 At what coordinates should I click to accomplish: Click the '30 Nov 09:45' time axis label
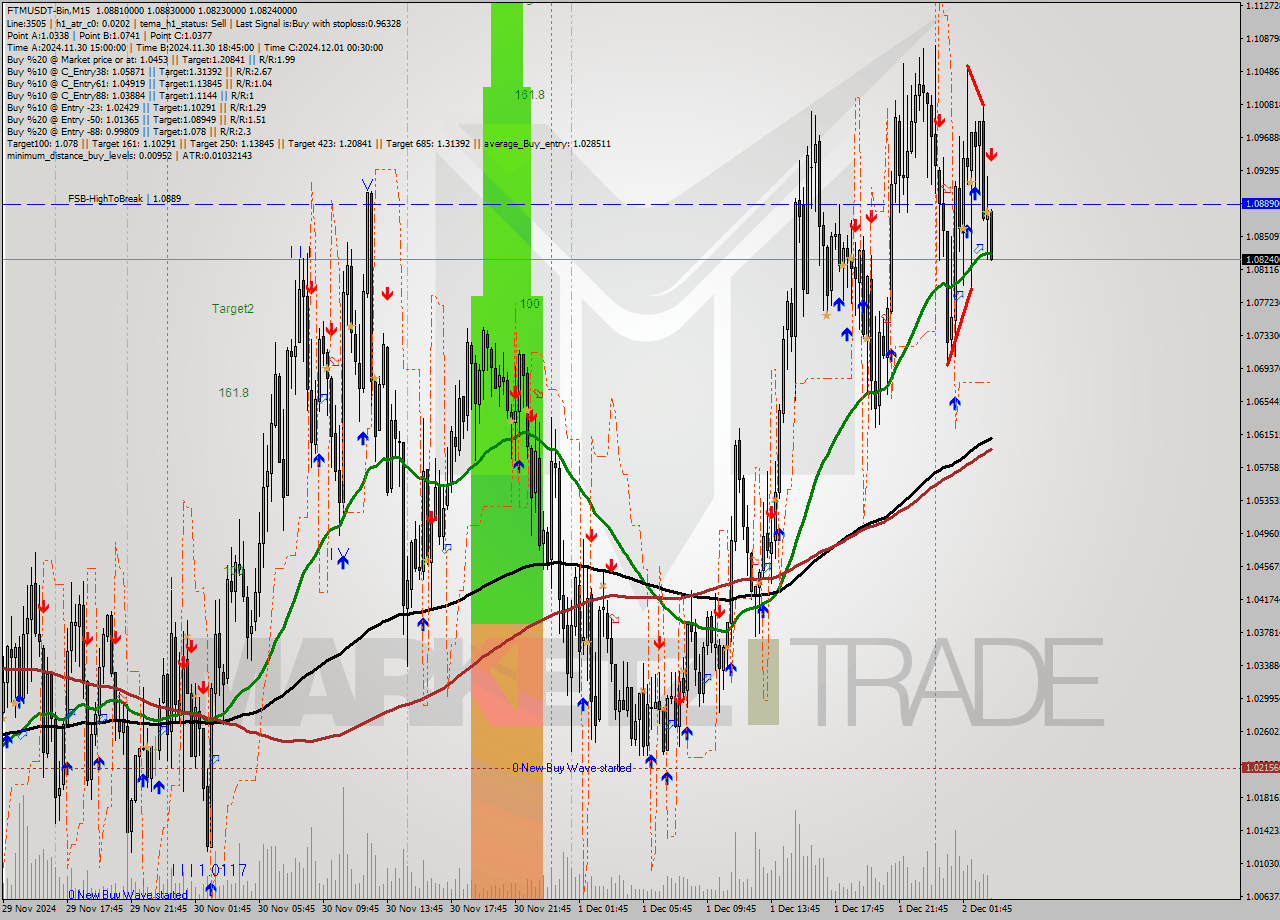coord(351,909)
